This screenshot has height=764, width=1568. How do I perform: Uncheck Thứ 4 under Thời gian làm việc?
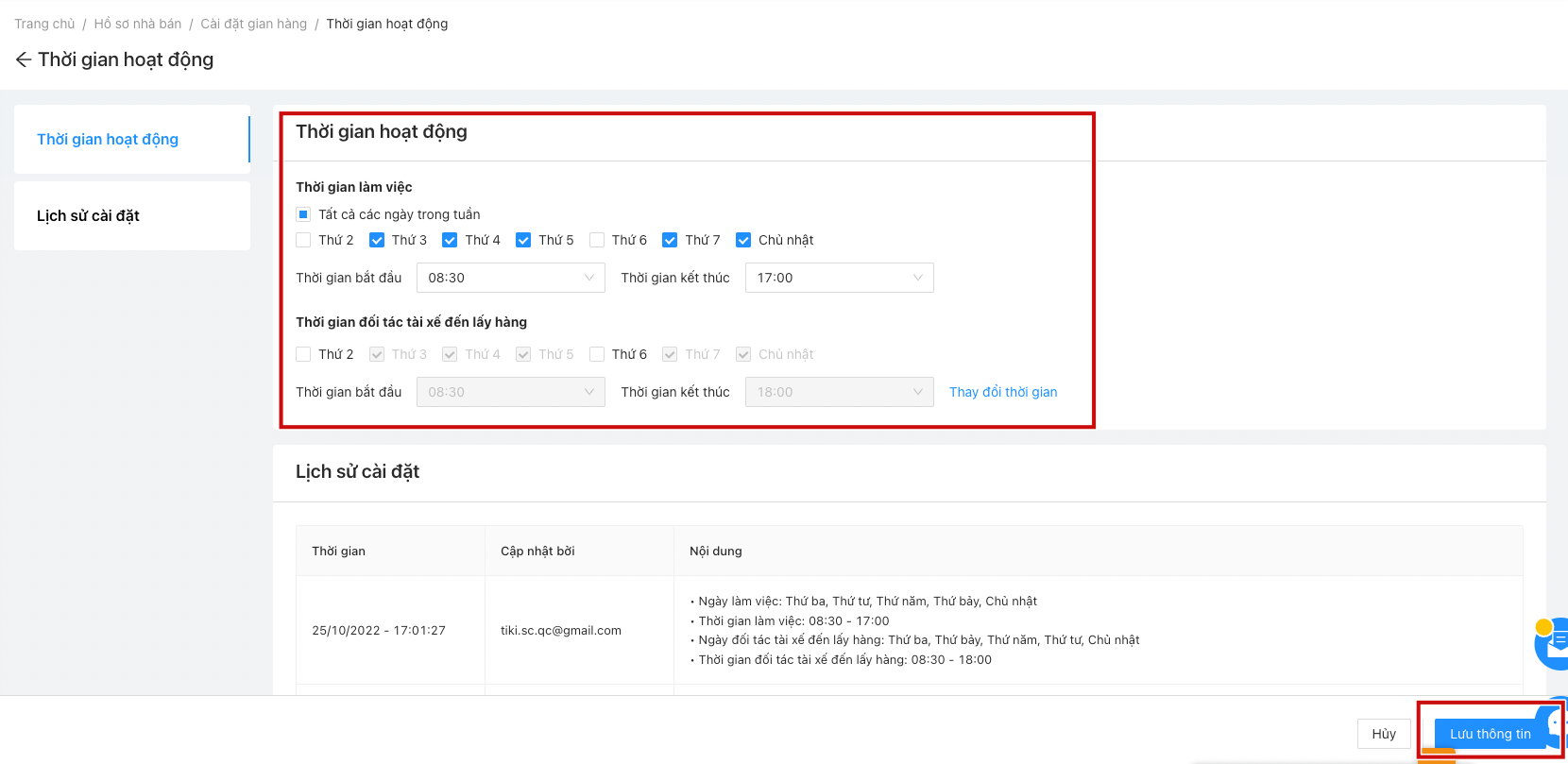(x=450, y=240)
